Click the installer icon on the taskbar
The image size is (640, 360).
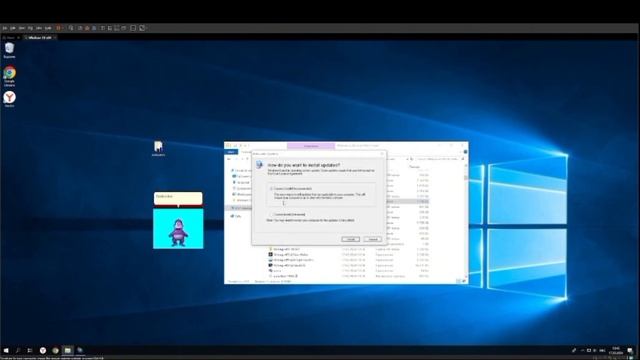80,350
